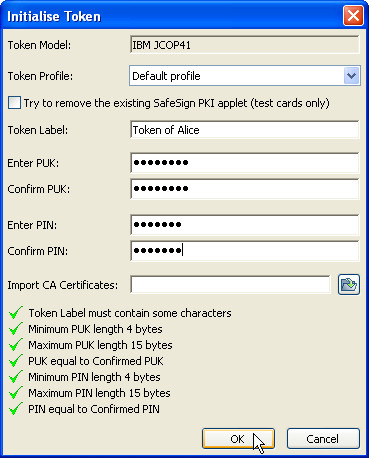
Task: Click the 'Initialise Token' title bar text
Action: click(x=54, y=16)
